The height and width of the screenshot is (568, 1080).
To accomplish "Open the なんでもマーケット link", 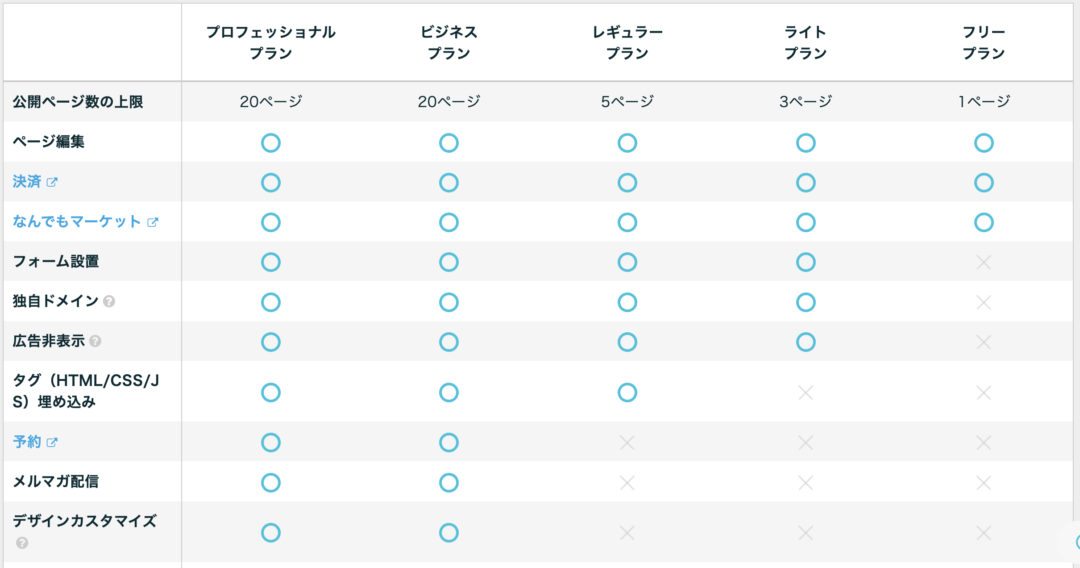I will (x=76, y=222).
